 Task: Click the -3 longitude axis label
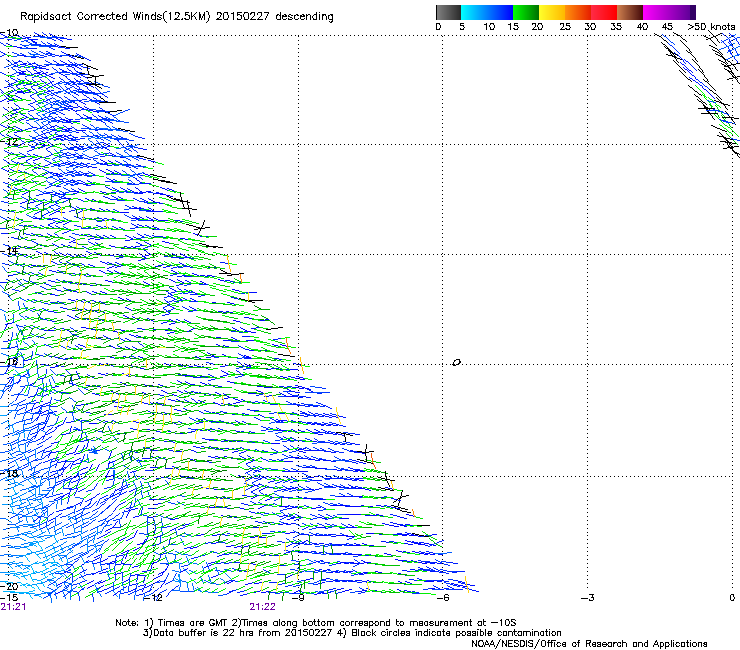(x=588, y=598)
